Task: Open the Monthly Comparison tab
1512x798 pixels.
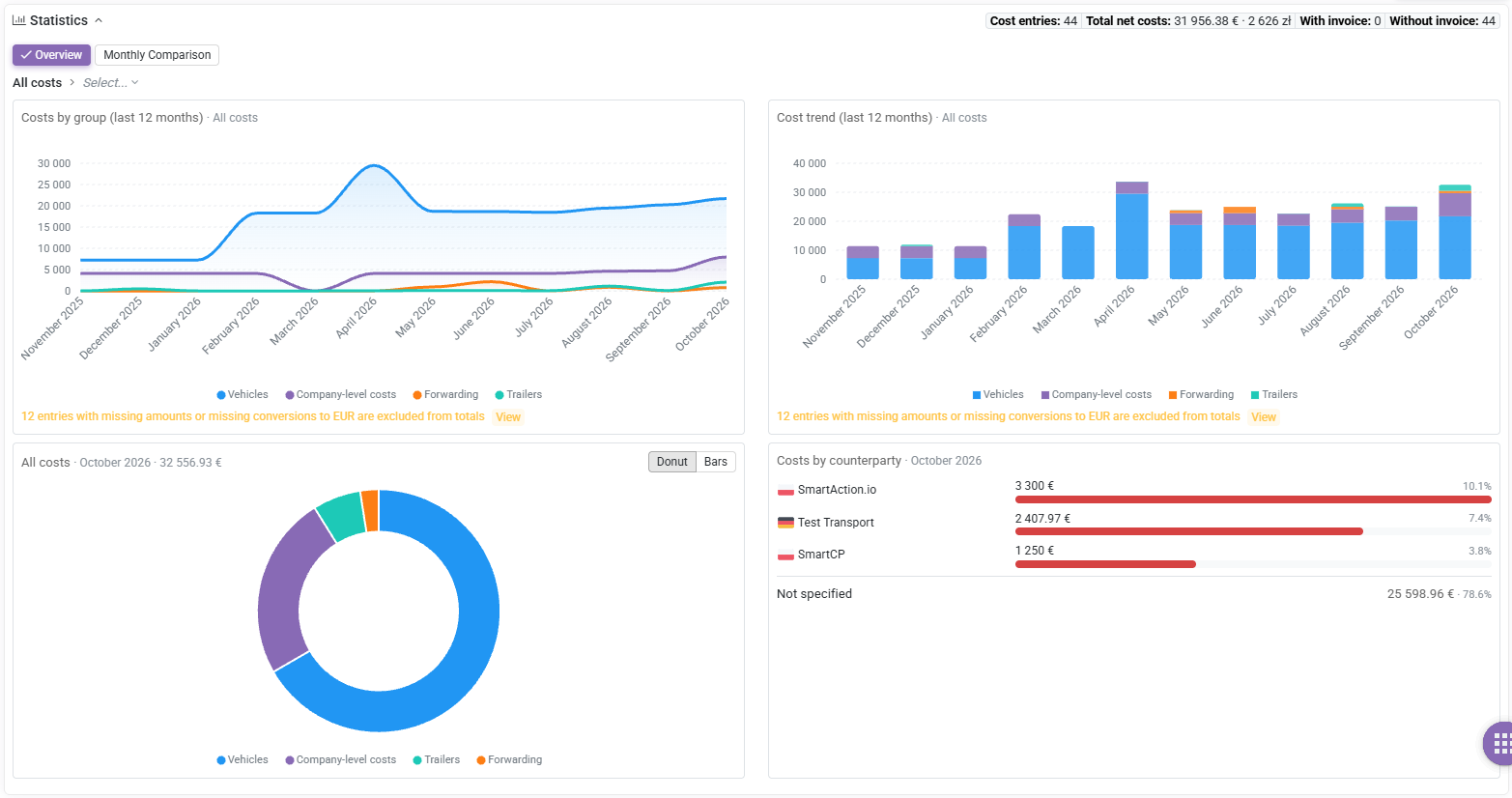Action: (157, 55)
